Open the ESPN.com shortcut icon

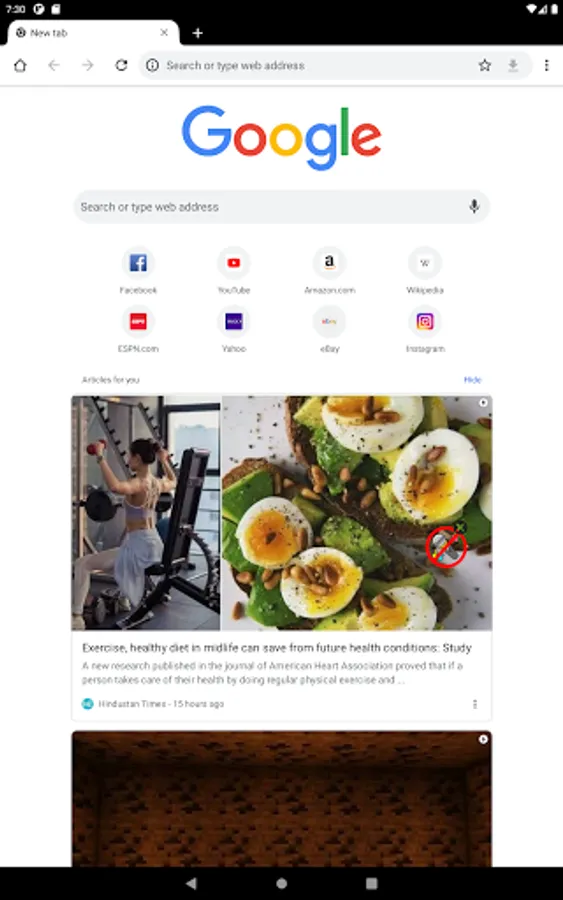[x=138, y=321]
